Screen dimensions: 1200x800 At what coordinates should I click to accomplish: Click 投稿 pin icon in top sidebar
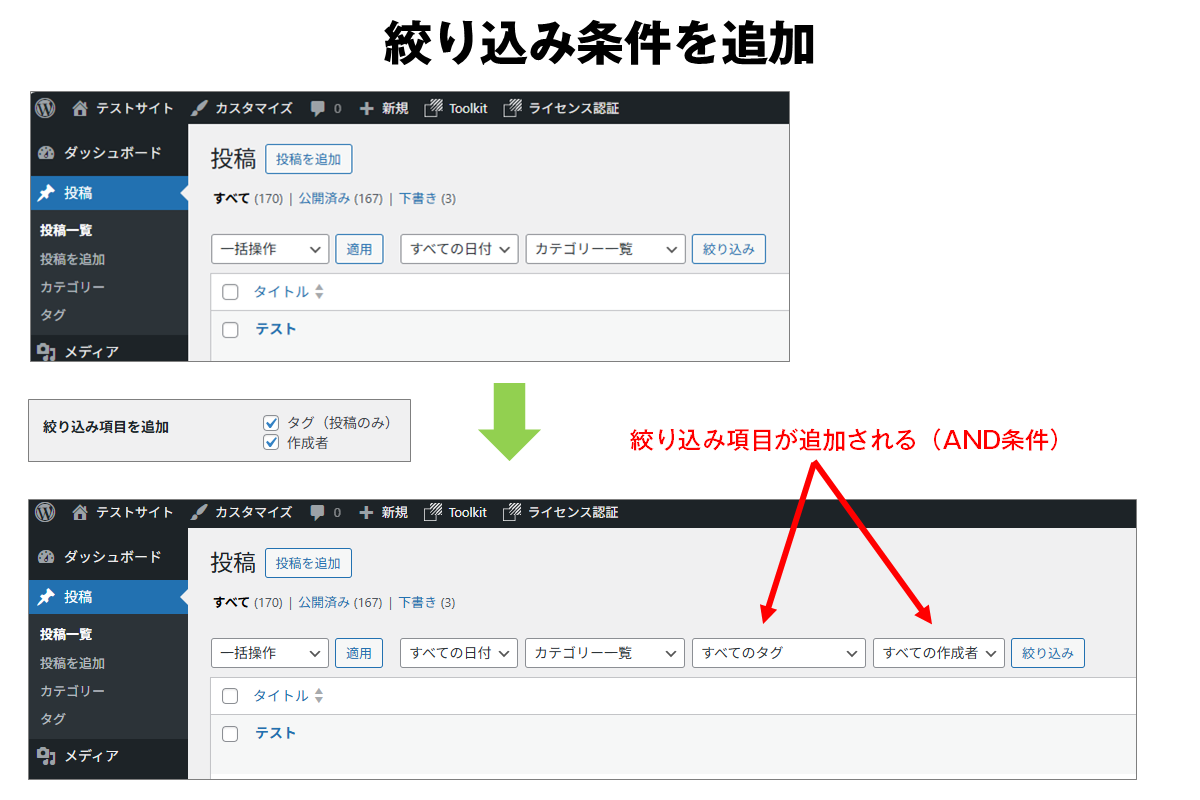(46, 193)
